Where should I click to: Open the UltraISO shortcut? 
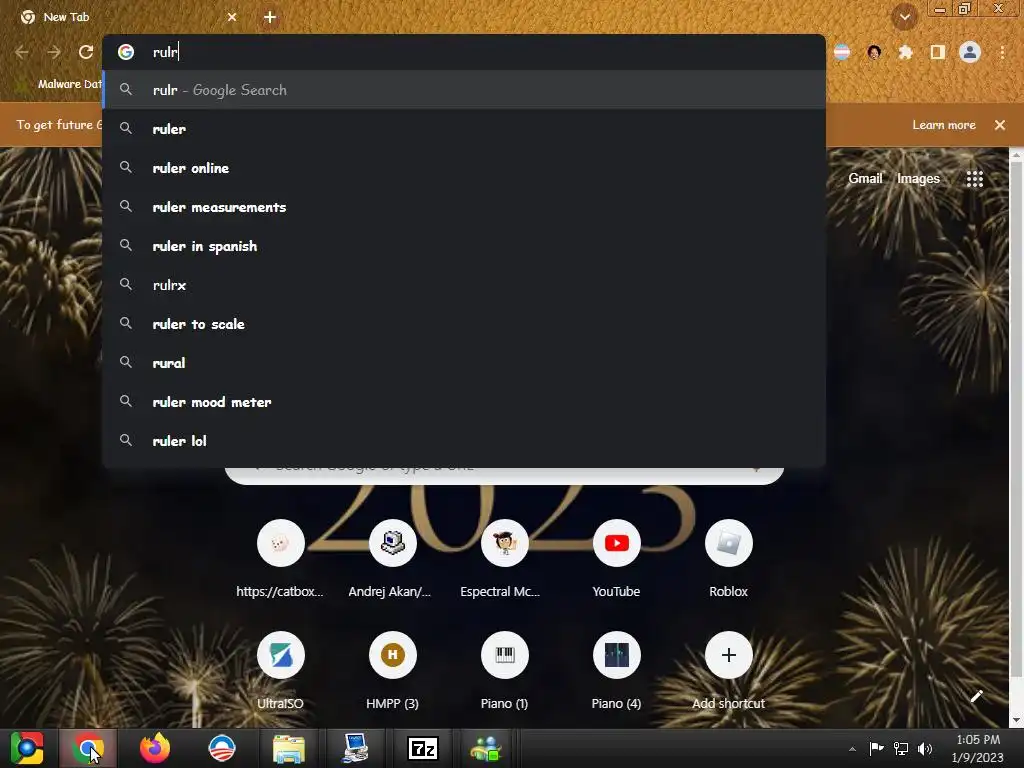[280, 671]
